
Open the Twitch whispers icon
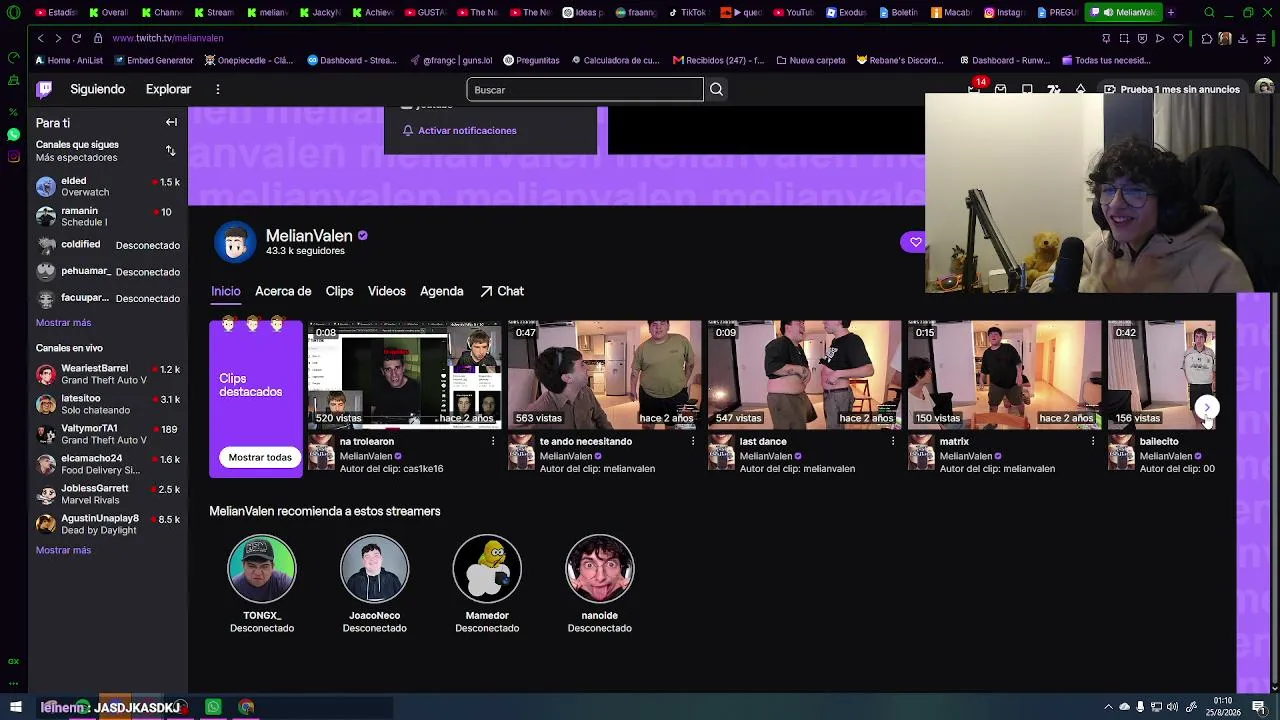click(x=1027, y=89)
